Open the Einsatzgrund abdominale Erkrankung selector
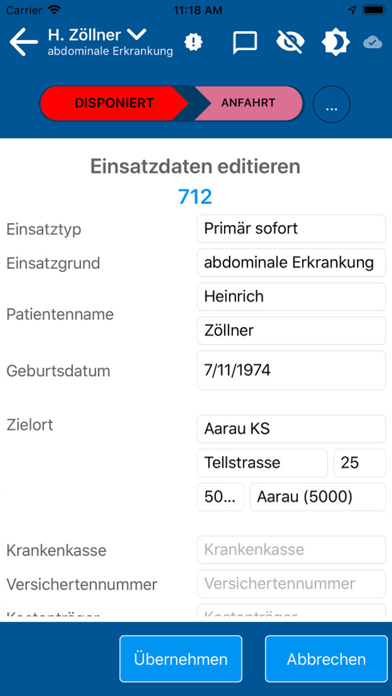The height and width of the screenshot is (696, 392). tap(291, 263)
